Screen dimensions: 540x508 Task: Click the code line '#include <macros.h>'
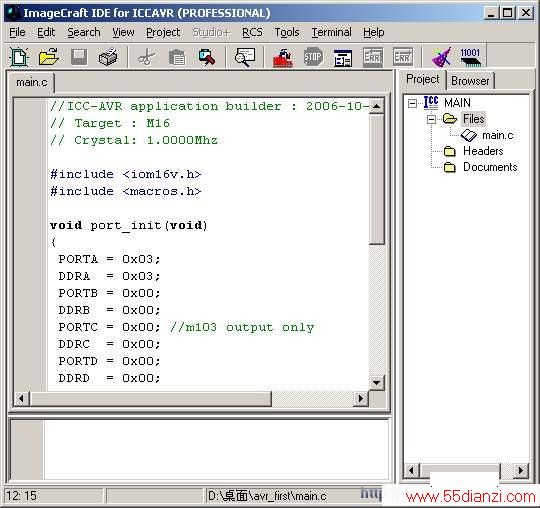pyautogui.click(x=126, y=191)
